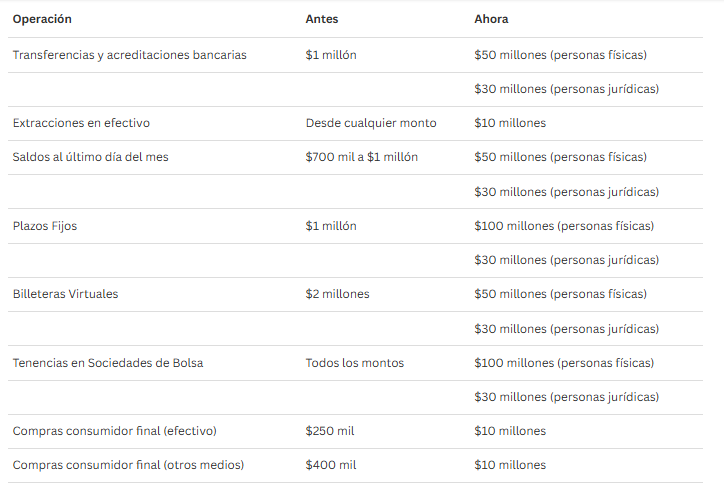Select Transferencias y acreditaciones bancarias row label
Viewport: 724px width, 487px height.
(130, 55)
